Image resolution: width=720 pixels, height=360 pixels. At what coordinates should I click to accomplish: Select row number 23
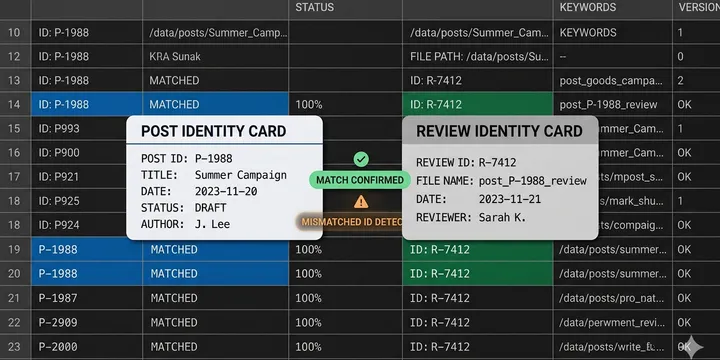[x=14, y=347]
